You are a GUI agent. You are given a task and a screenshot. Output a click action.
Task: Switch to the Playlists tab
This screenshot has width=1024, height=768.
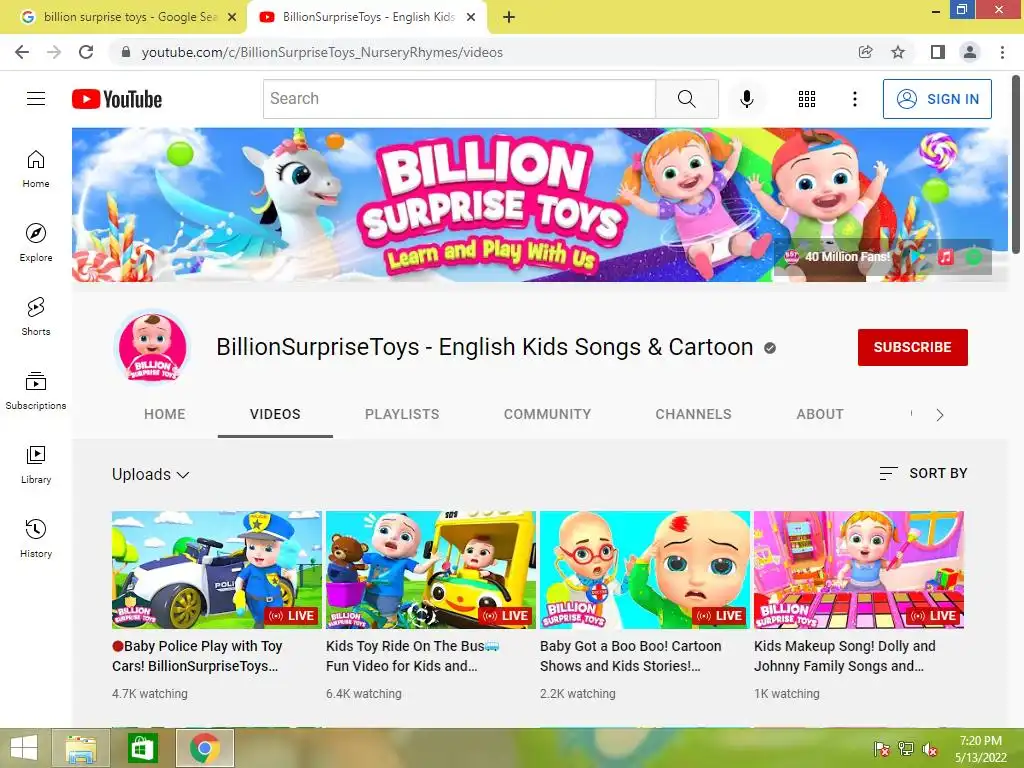[x=402, y=415]
